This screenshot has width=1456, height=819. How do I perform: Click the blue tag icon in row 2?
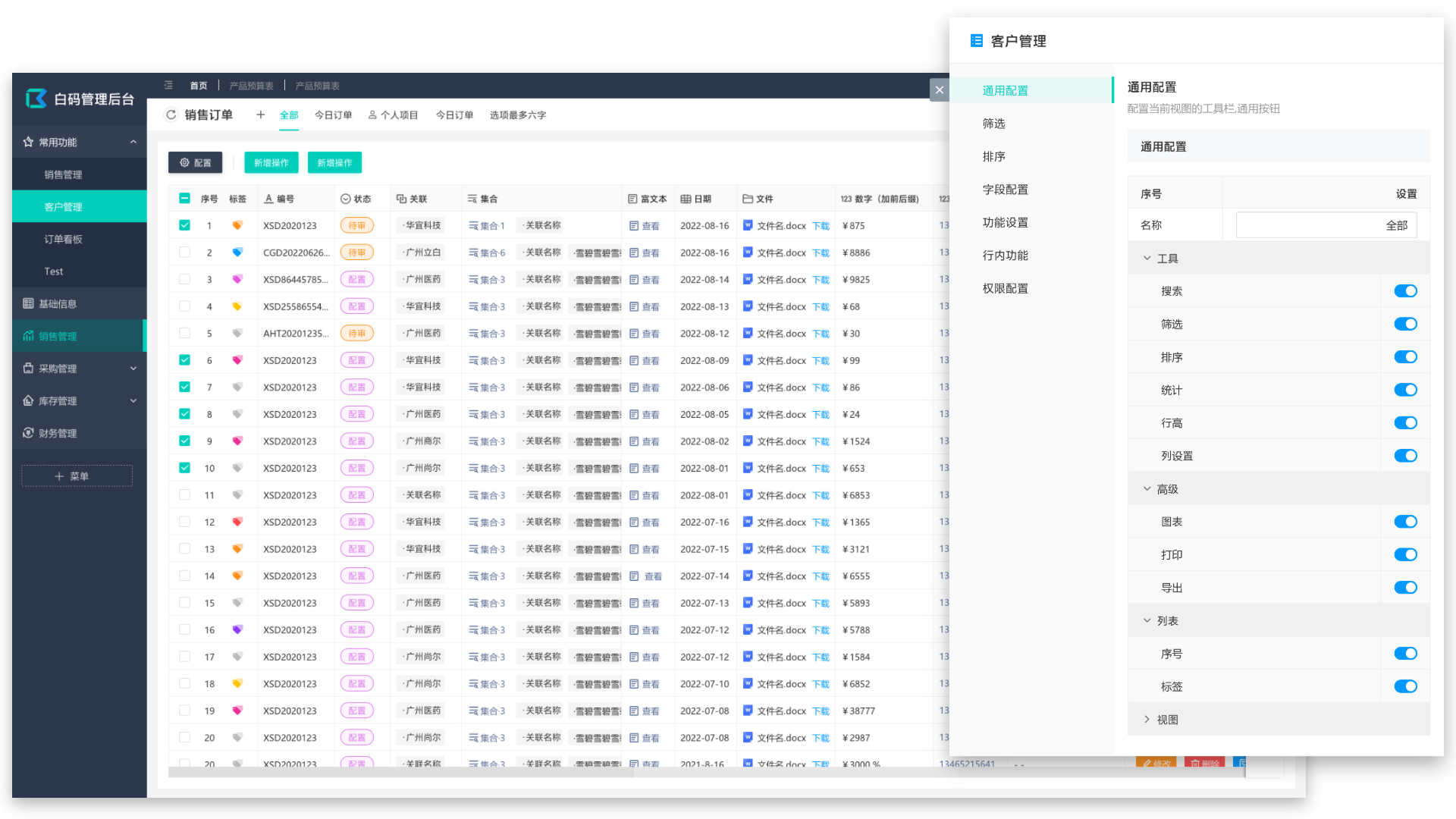tap(237, 253)
